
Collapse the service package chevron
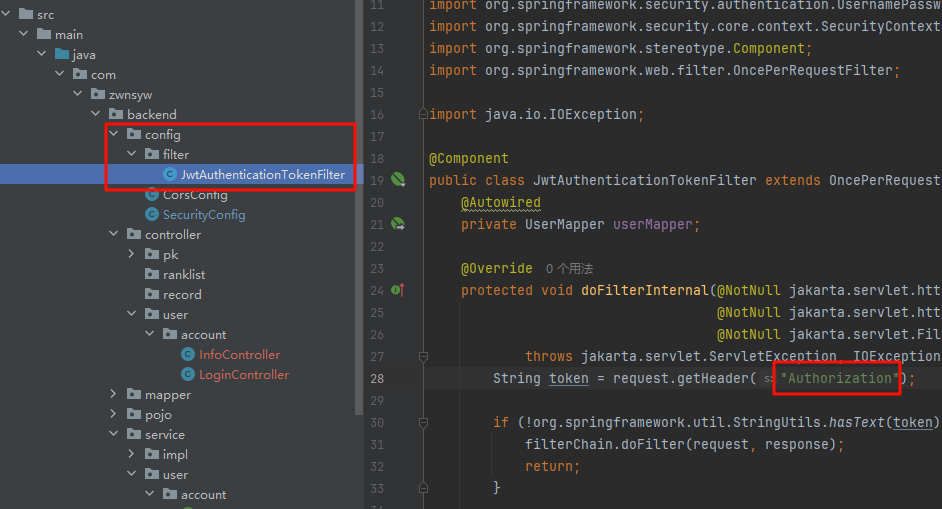coord(114,433)
